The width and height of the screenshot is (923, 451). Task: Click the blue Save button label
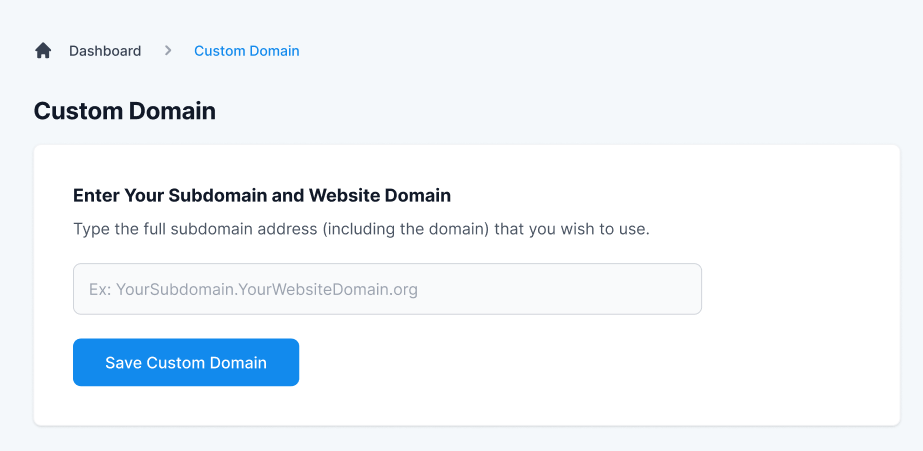186,362
